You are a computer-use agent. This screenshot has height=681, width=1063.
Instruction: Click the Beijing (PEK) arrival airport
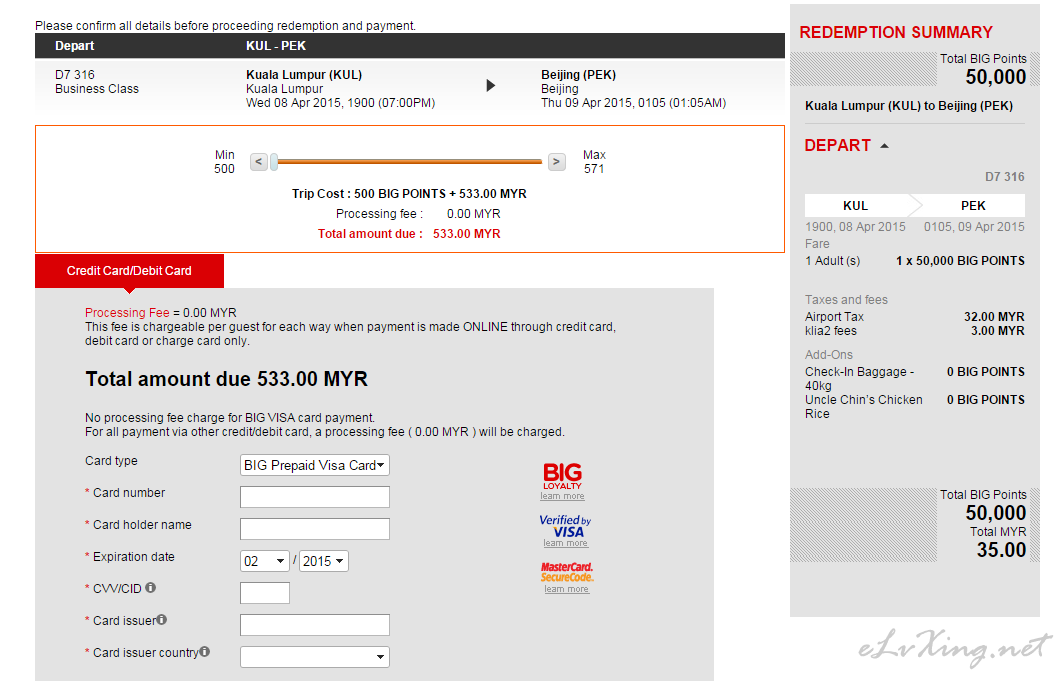coord(578,75)
